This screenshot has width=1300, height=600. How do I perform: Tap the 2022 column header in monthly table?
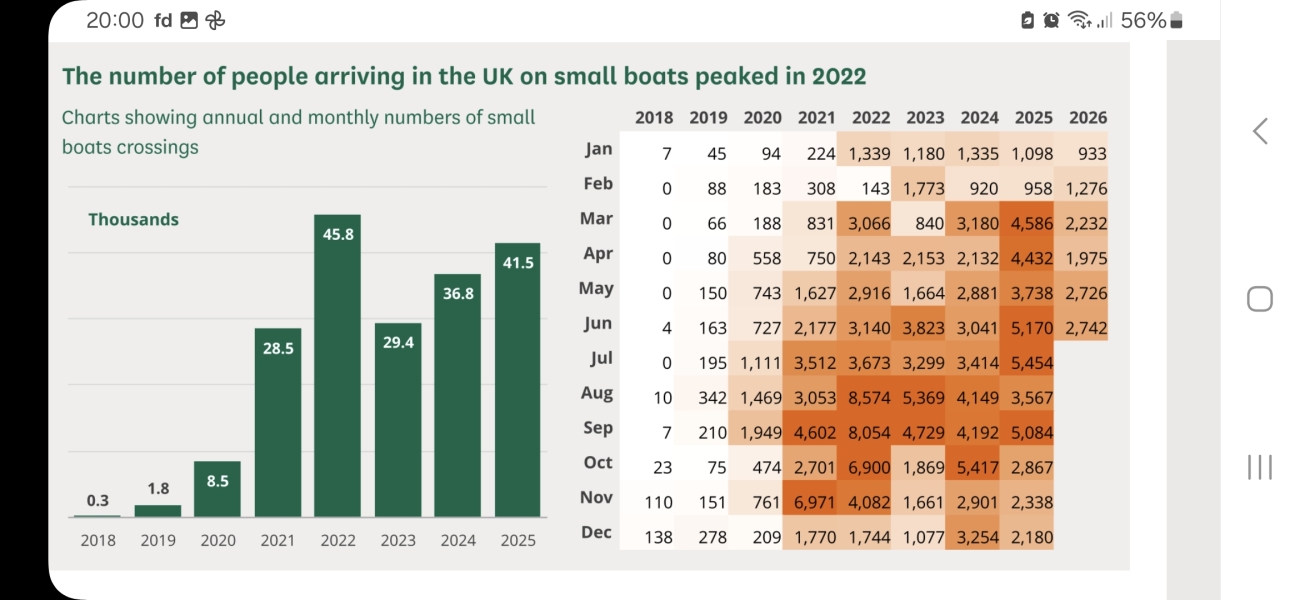[871, 117]
